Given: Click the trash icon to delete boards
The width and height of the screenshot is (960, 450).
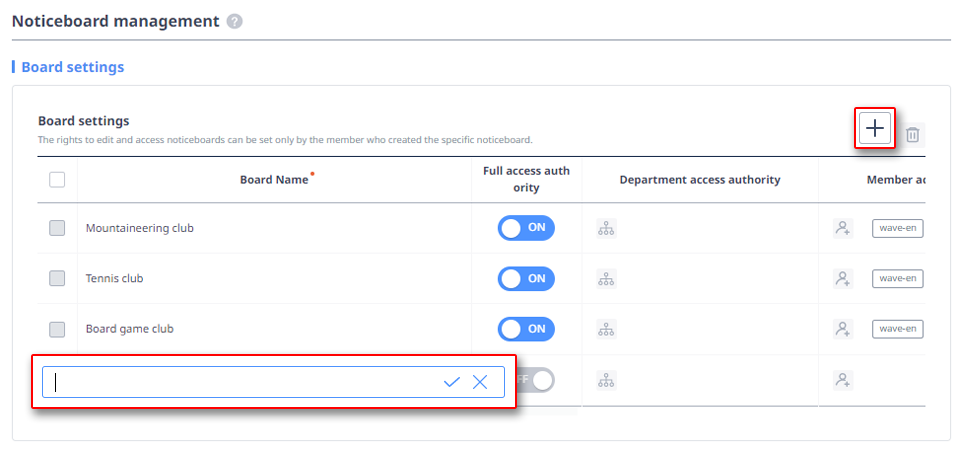Looking at the screenshot, I should click(x=912, y=134).
